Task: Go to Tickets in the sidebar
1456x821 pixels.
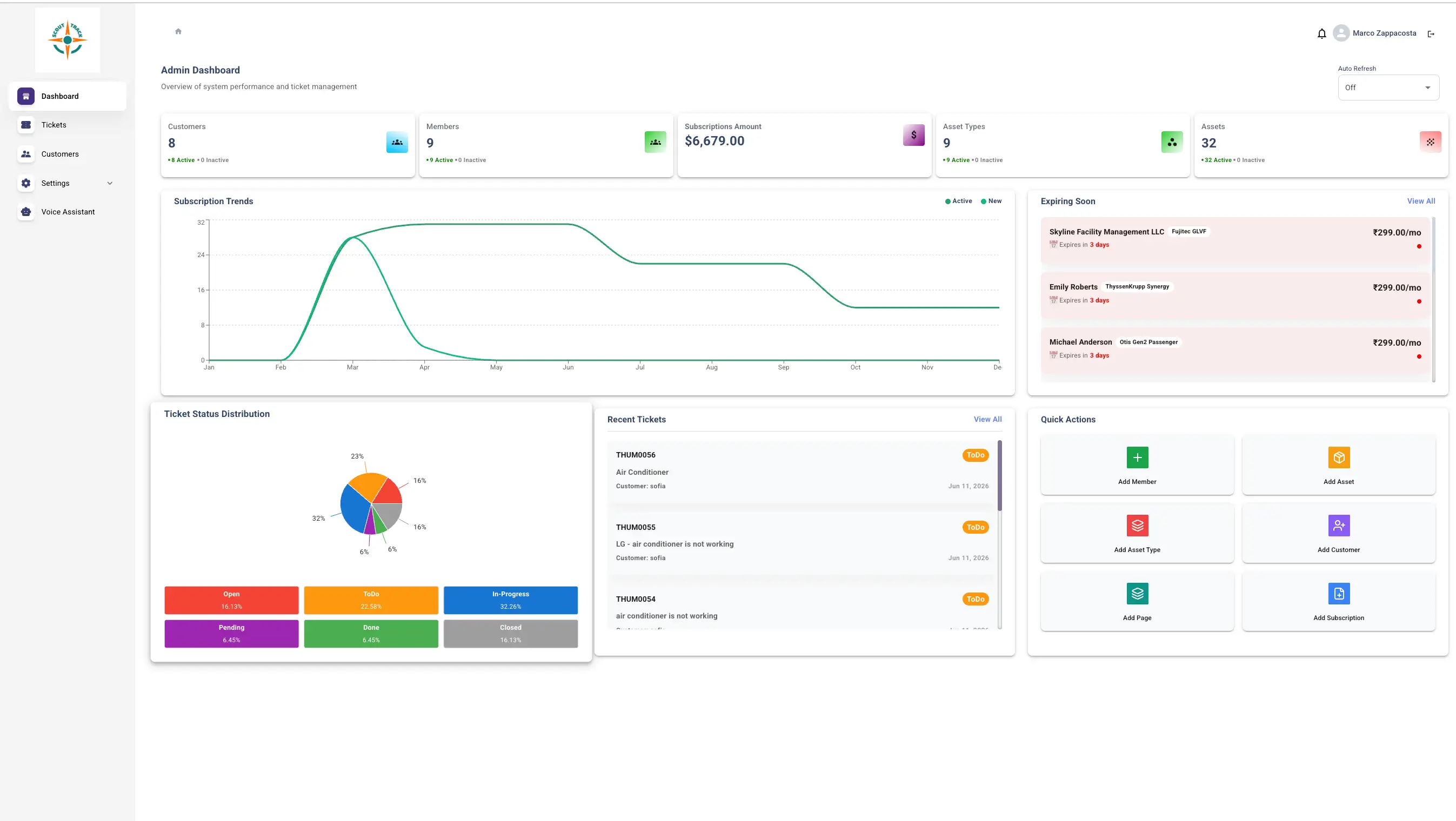Action: click(67, 125)
